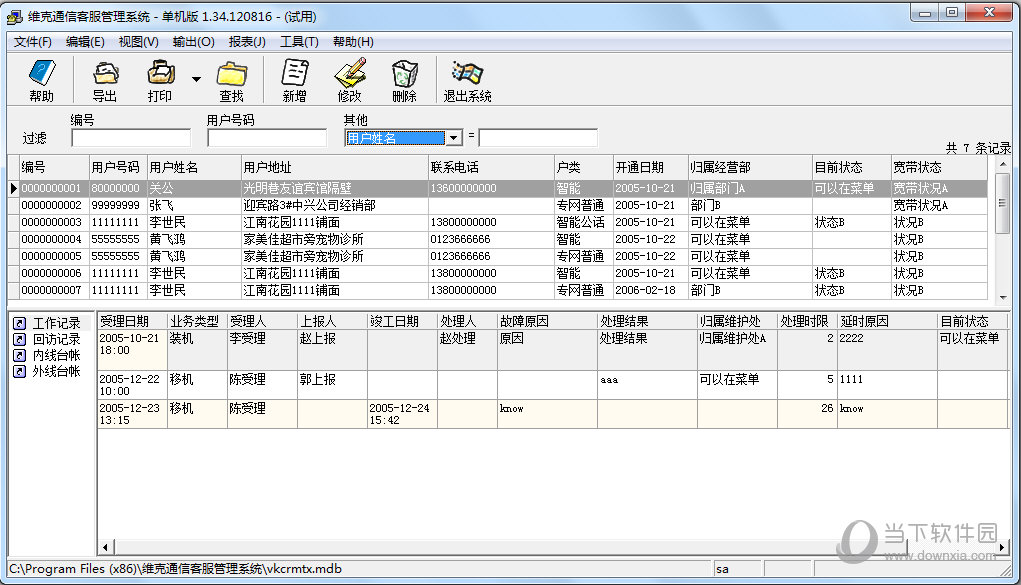Click the 光明巷友谊宾馆隔壁 address cell
The width and height of the screenshot is (1021, 585).
pyautogui.click(x=334, y=188)
